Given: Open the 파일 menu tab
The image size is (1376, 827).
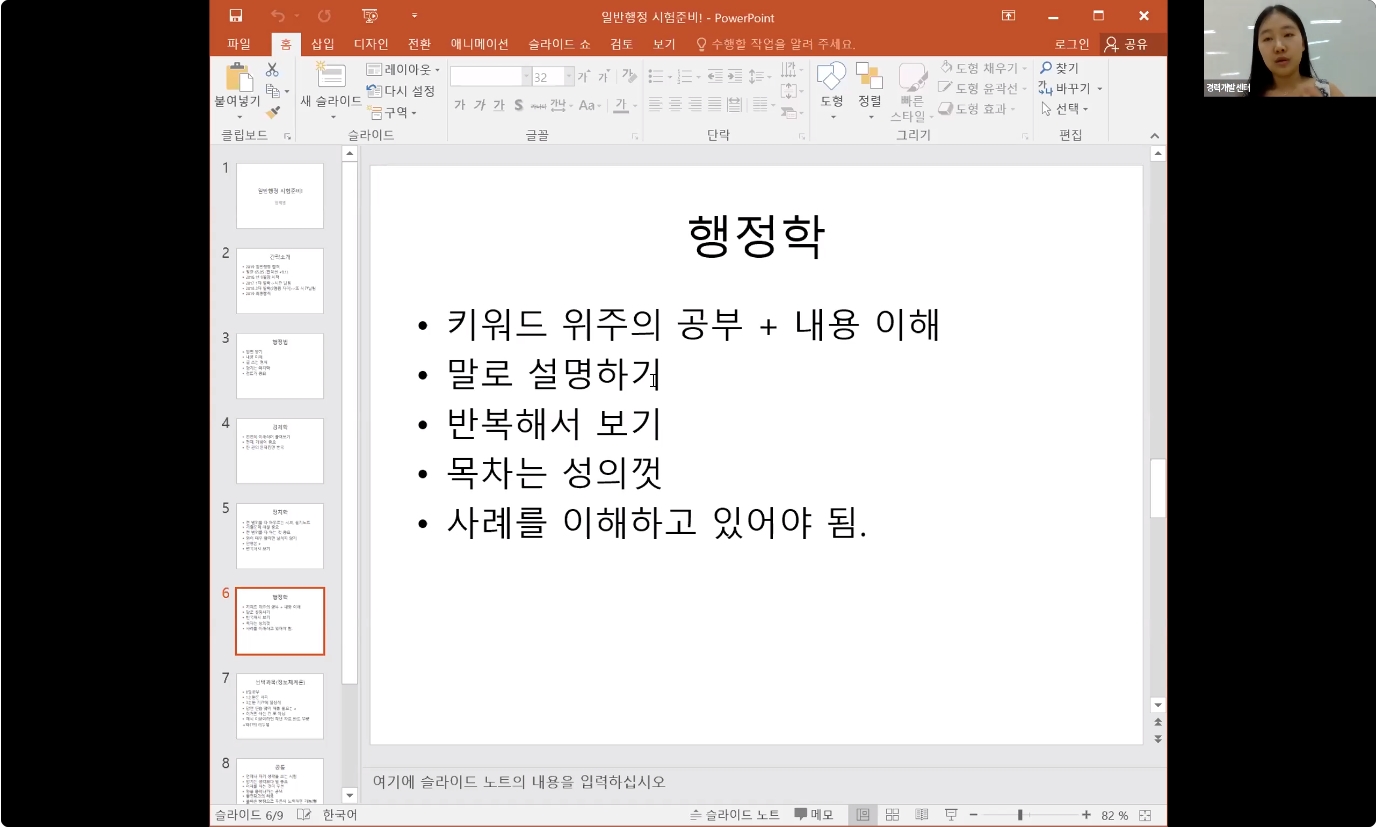Looking at the screenshot, I should pyautogui.click(x=239, y=44).
